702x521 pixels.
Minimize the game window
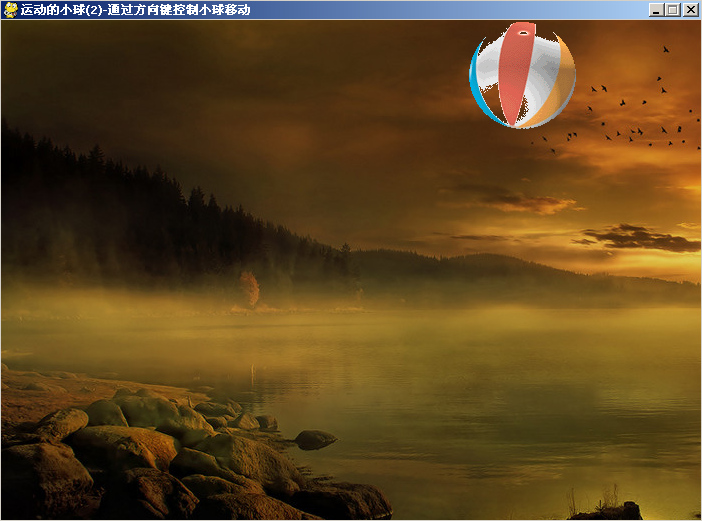(656, 10)
